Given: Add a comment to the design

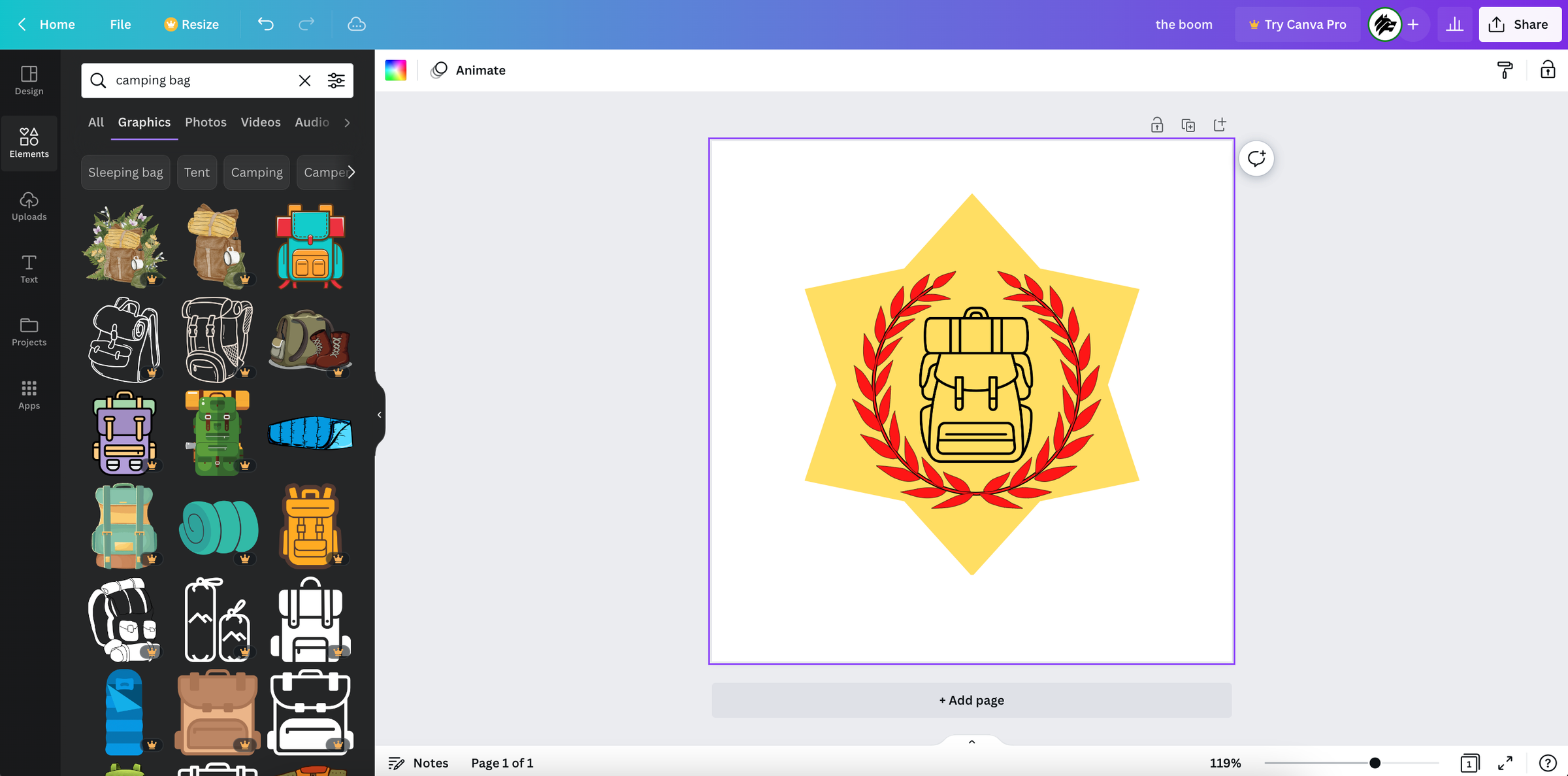Looking at the screenshot, I should tap(1256, 158).
